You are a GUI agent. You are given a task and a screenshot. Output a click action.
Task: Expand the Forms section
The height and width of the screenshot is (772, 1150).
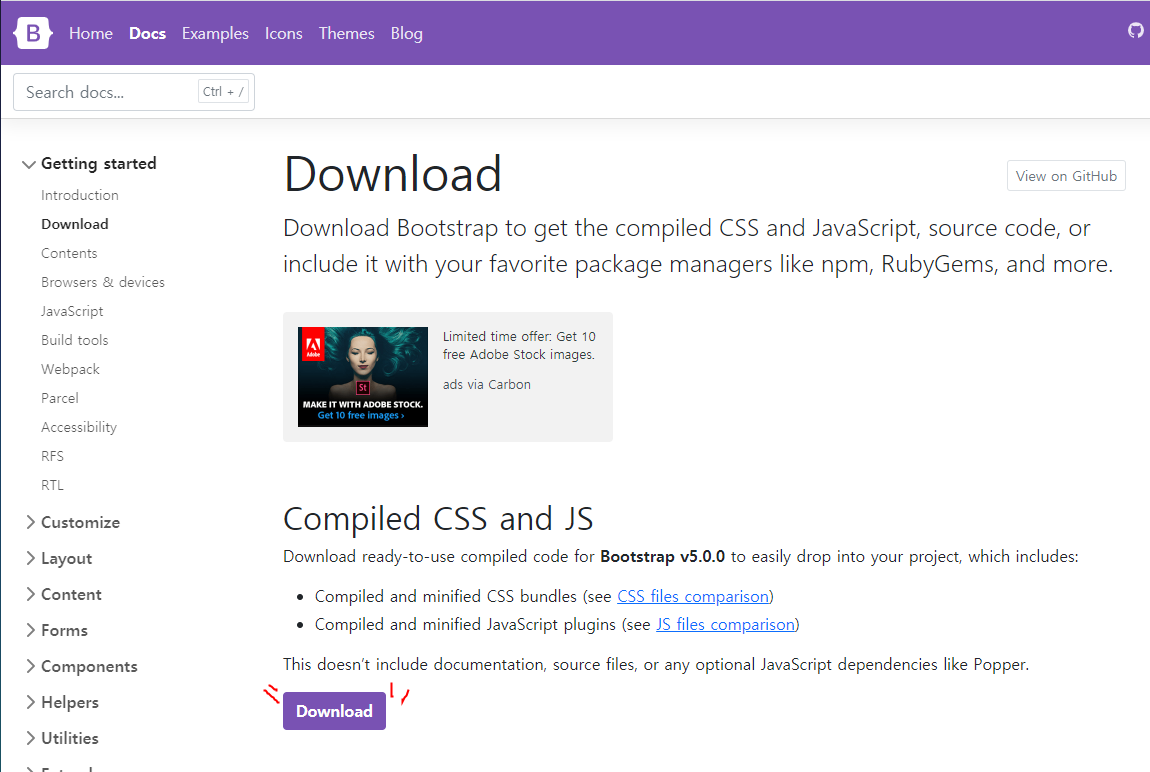click(x=56, y=630)
